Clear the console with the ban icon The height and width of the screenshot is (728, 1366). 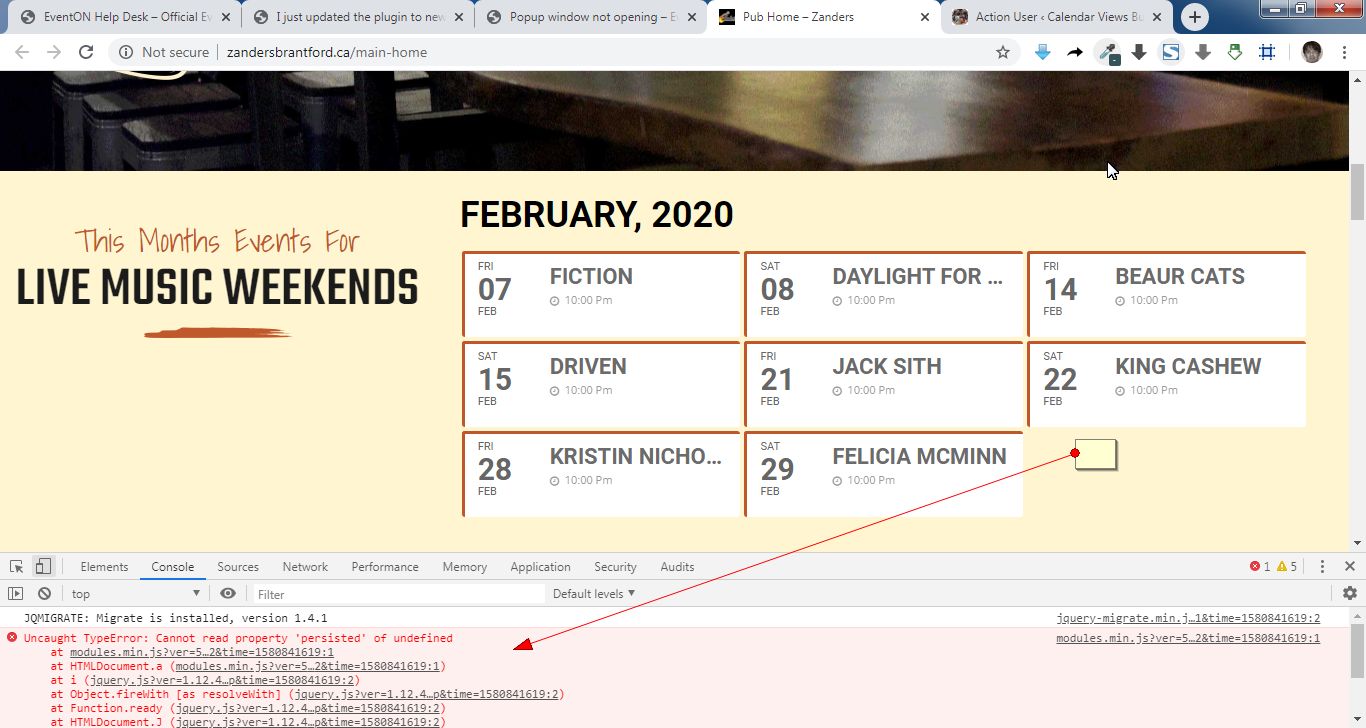pos(44,594)
